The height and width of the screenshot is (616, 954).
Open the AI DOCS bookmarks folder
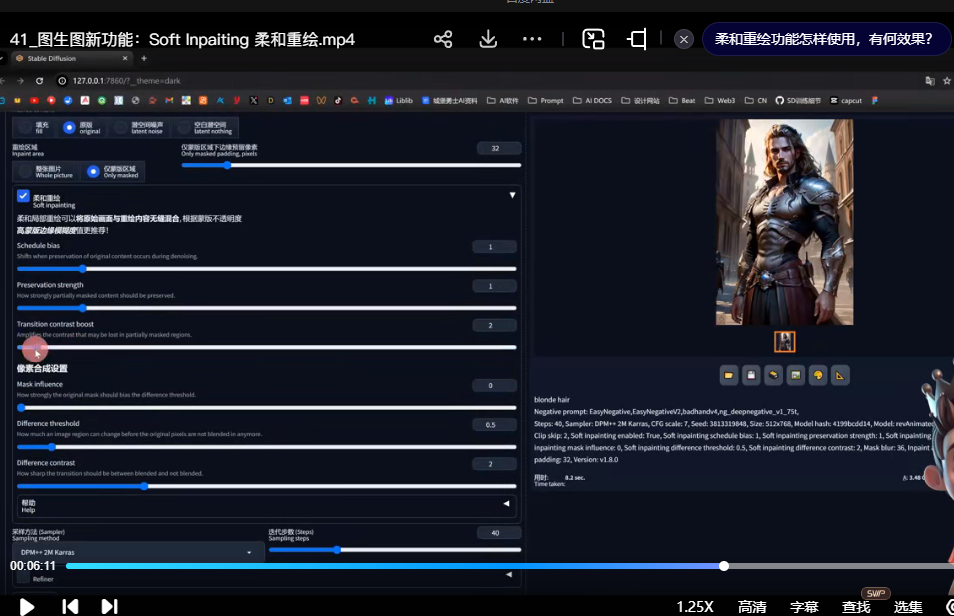point(593,100)
